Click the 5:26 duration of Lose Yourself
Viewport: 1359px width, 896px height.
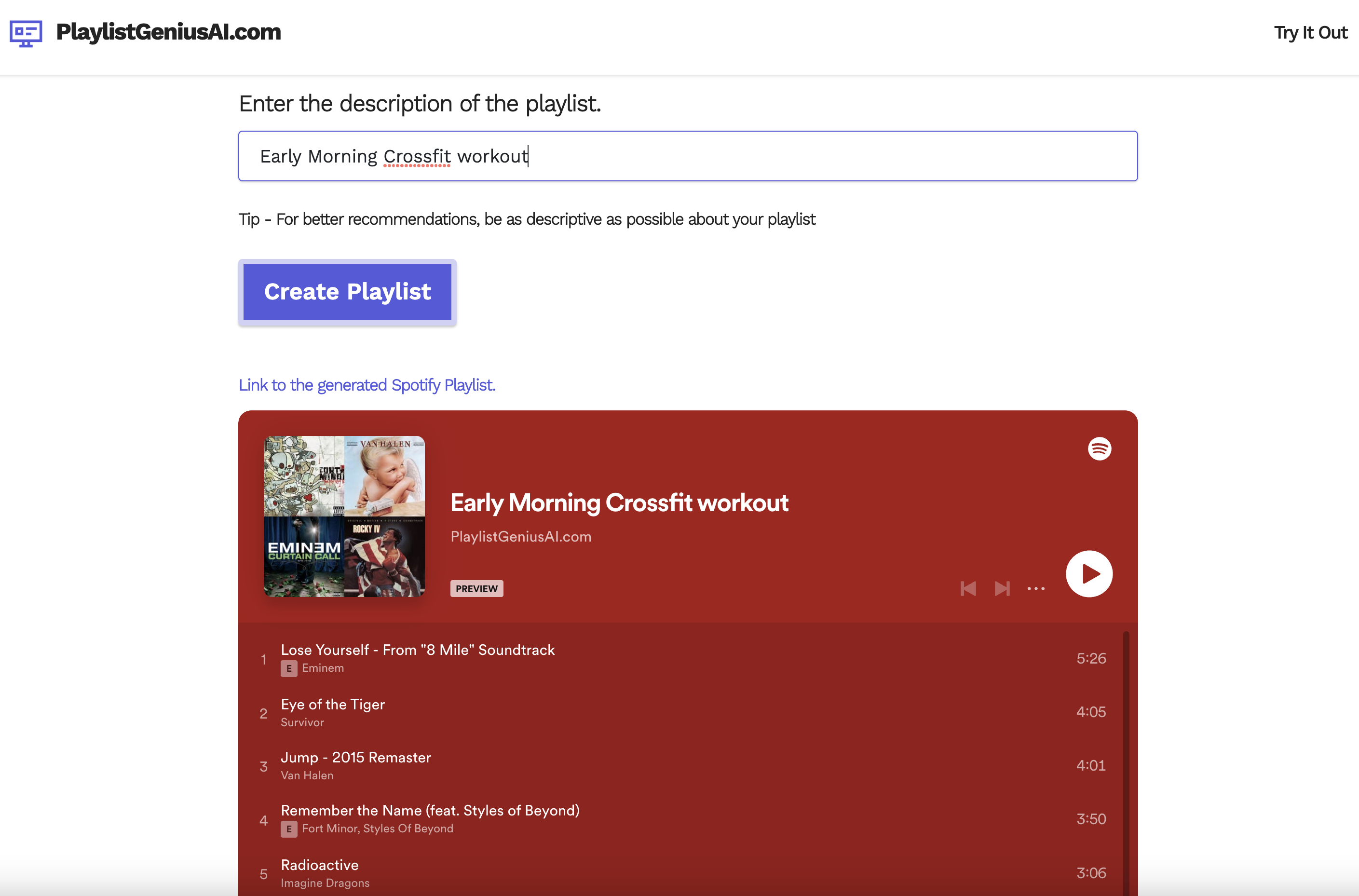(x=1091, y=659)
